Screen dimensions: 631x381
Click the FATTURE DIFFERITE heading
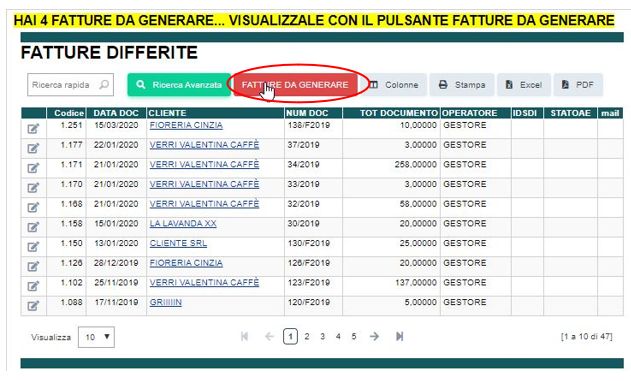[109, 53]
